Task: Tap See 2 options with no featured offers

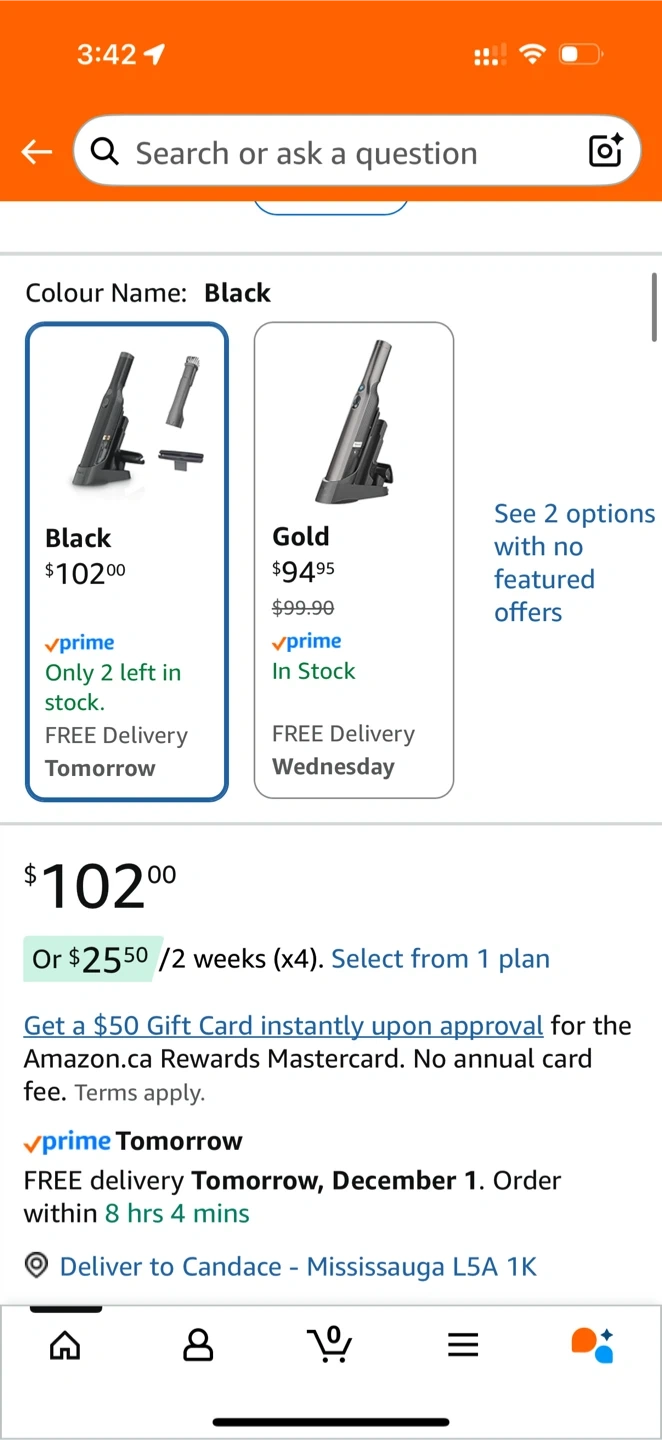Action: pyautogui.click(x=574, y=563)
